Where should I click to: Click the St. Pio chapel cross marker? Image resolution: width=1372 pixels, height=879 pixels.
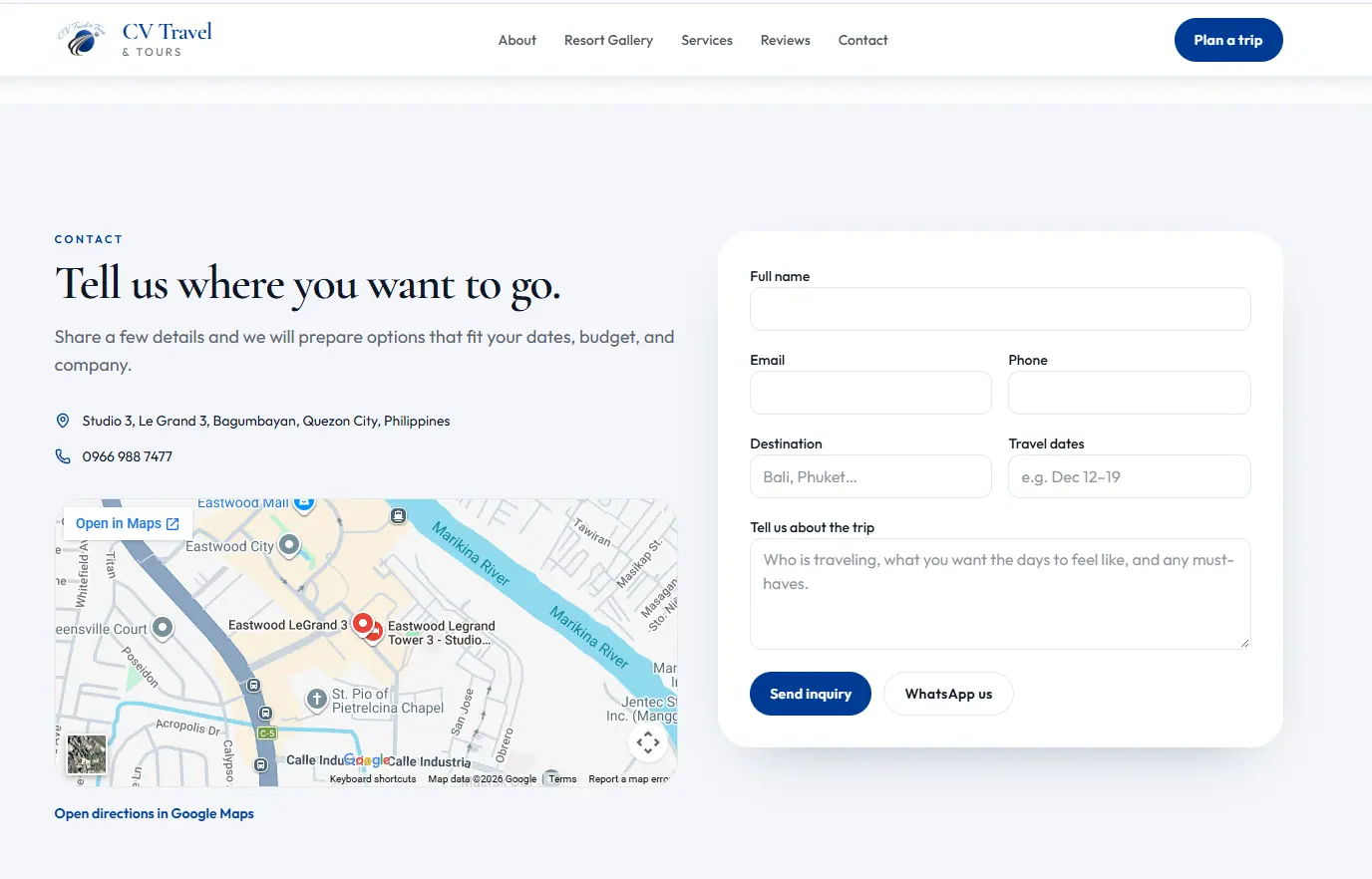(x=316, y=700)
